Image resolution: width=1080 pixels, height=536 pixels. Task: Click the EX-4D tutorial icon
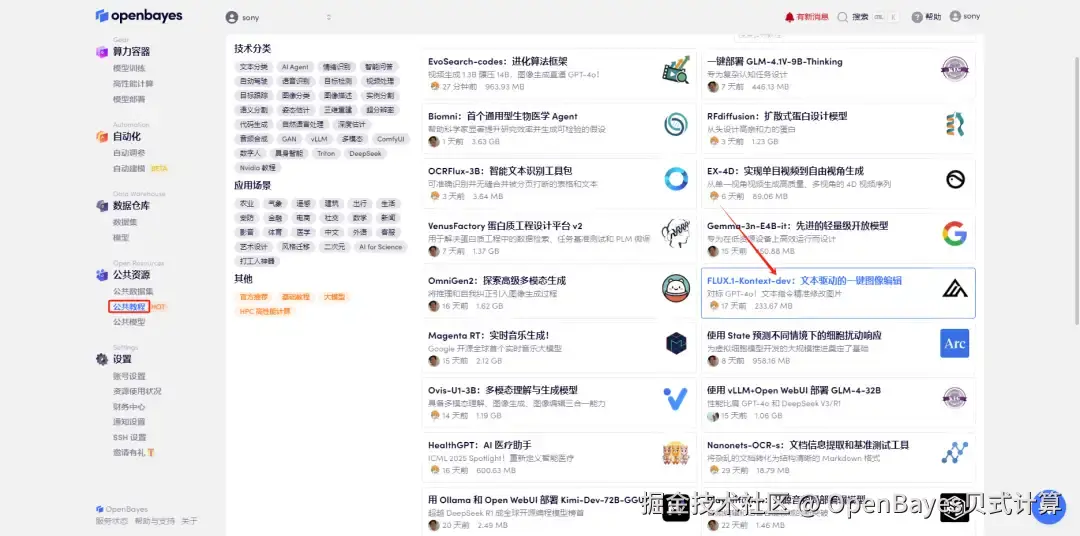click(x=955, y=179)
